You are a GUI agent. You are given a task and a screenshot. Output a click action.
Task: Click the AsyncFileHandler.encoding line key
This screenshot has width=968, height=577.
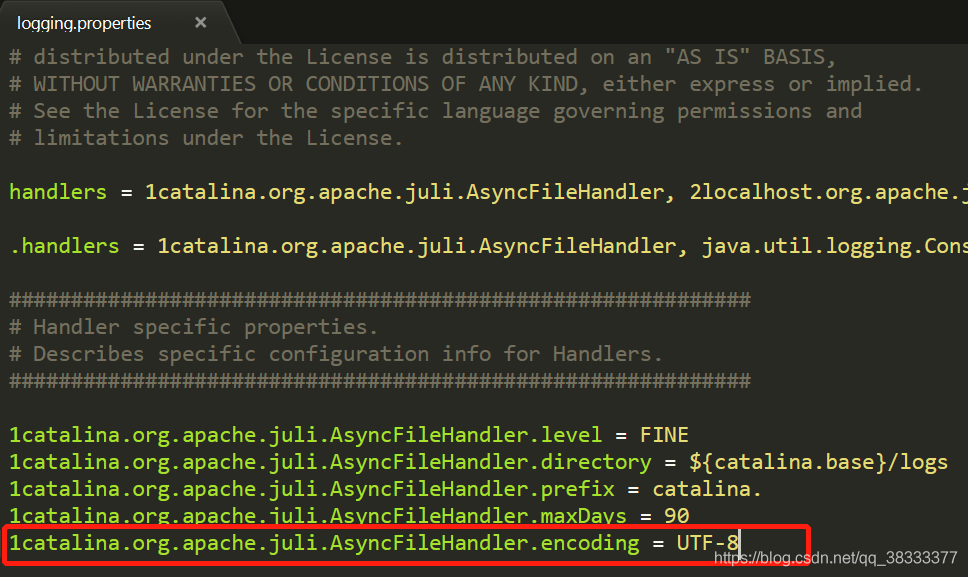(324, 543)
